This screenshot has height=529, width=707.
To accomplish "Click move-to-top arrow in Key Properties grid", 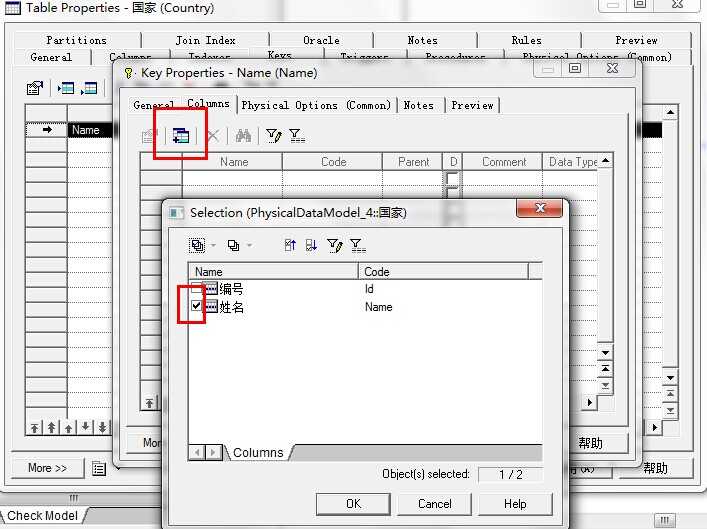I will 149,402.
